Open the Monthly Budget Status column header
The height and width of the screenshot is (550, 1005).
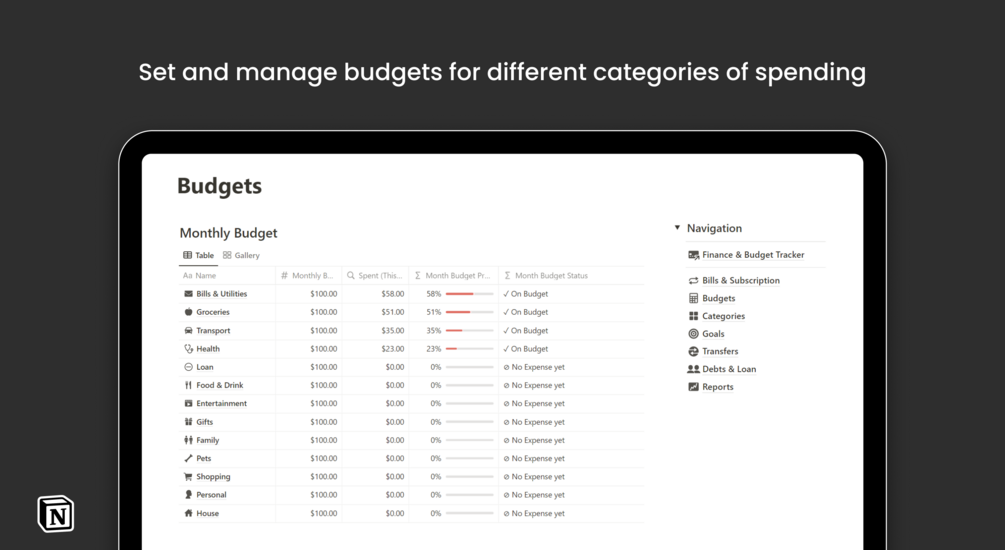coord(550,276)
